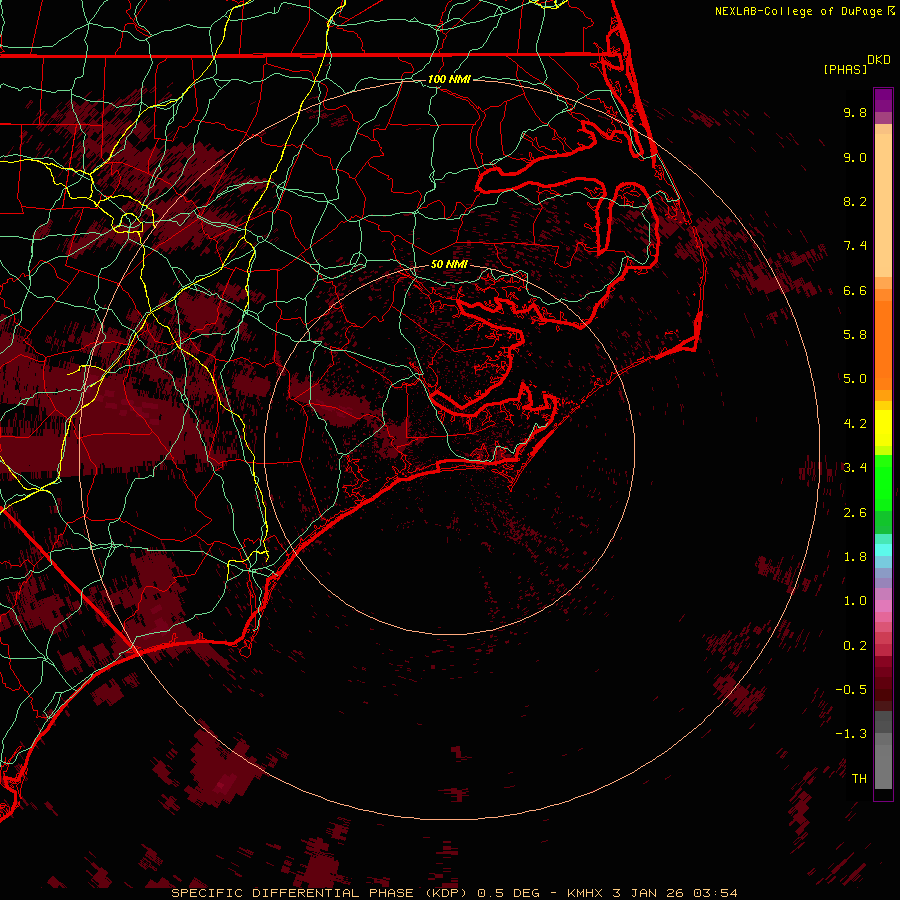Click the [PHAS] legend label

[845, 69]
